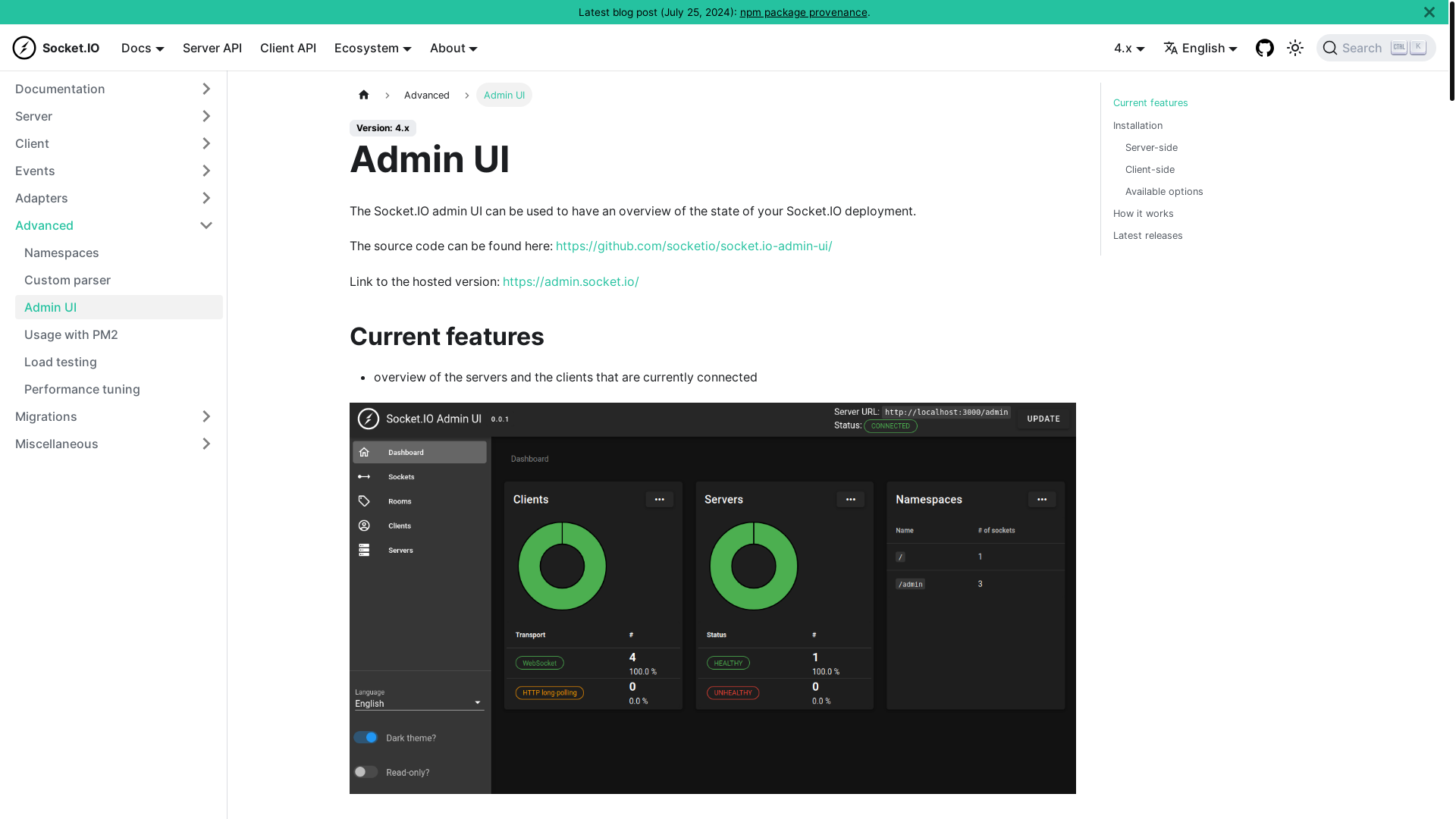1456x819 pixels.
Task: Expand the Documentation sidebar category
Action: tap(206, 89)
